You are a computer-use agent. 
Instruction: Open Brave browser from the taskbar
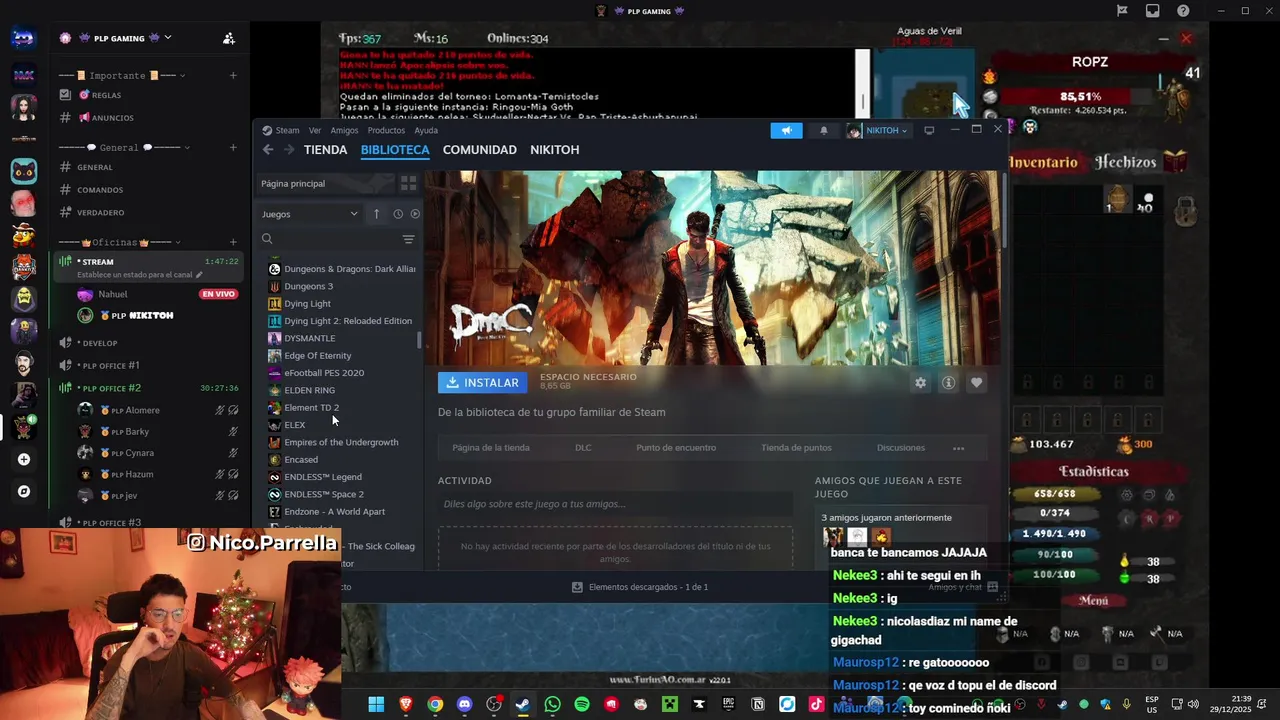point(406,705)
